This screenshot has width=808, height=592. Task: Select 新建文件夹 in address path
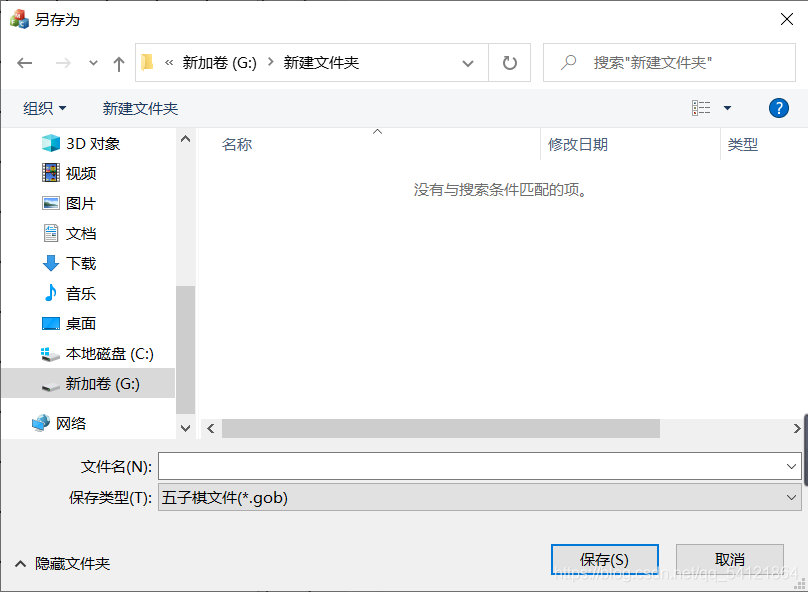click(321, 63)
